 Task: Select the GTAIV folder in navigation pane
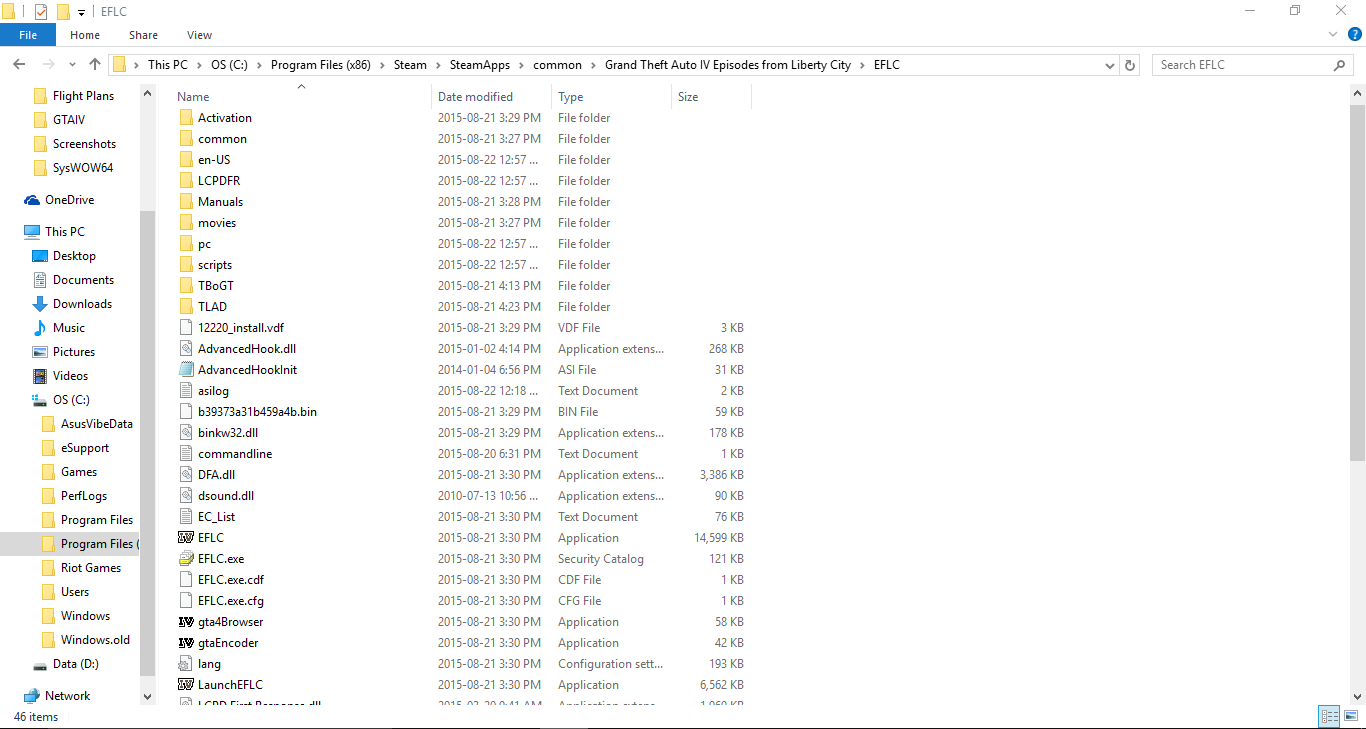point(69,120)
